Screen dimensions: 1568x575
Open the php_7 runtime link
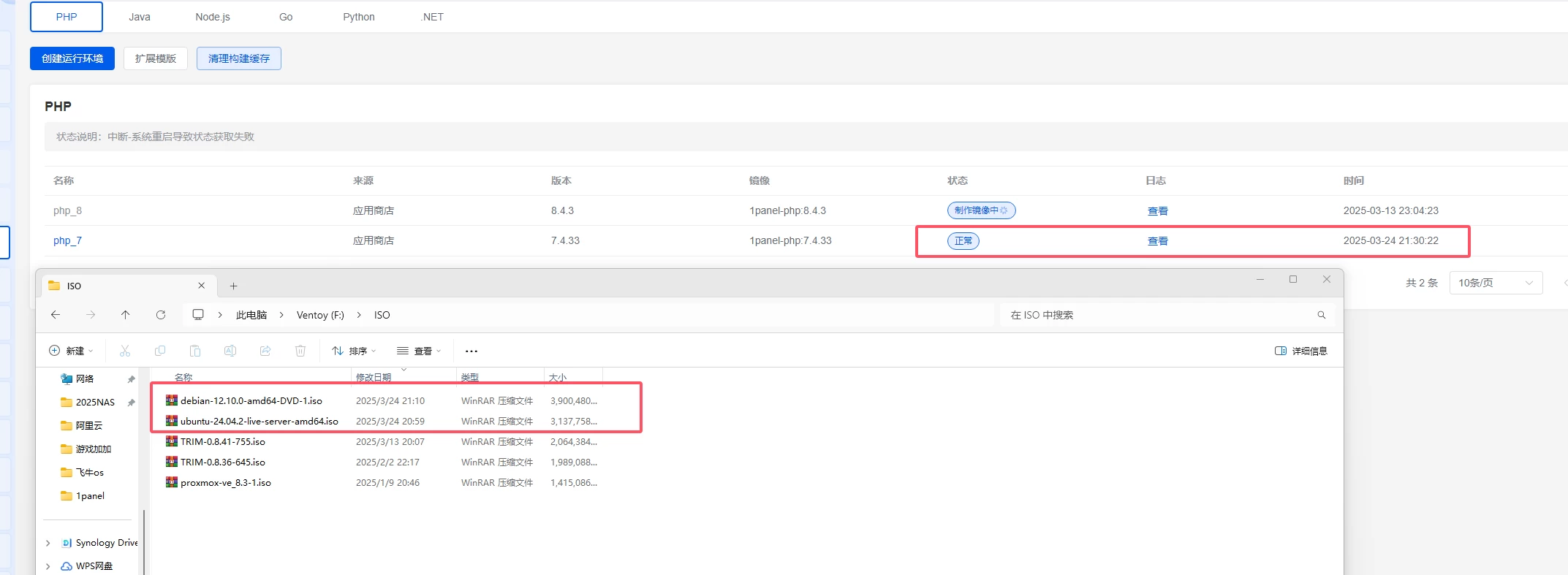(67, 240)
